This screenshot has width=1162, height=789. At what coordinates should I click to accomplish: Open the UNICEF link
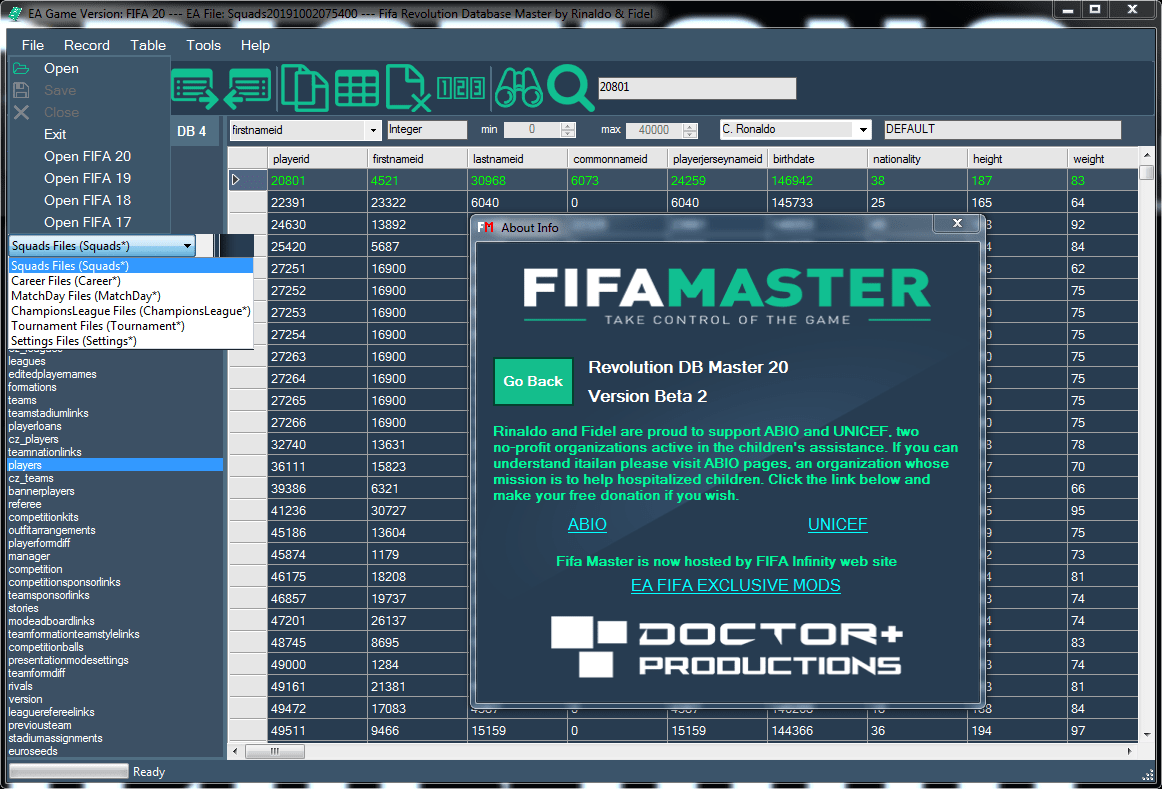click(x=837, y=525)
